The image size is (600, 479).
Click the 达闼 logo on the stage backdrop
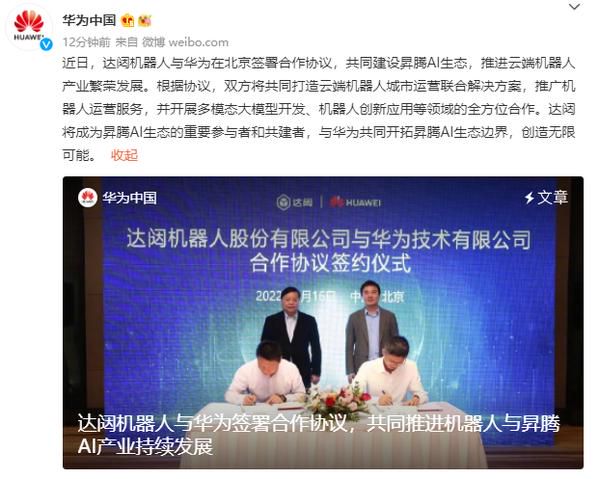(294, 202)
